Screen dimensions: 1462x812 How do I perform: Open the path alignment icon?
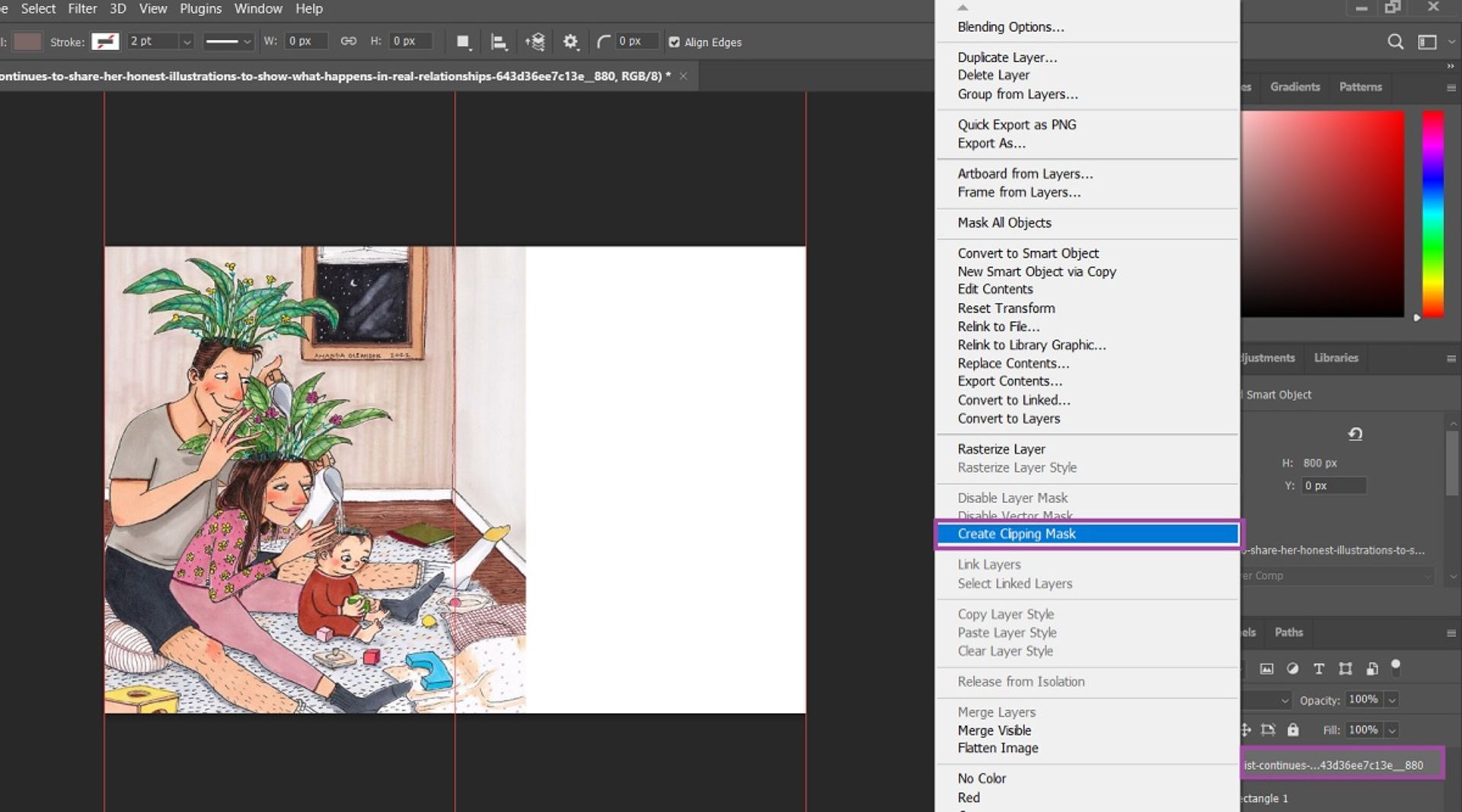point(499,42)
